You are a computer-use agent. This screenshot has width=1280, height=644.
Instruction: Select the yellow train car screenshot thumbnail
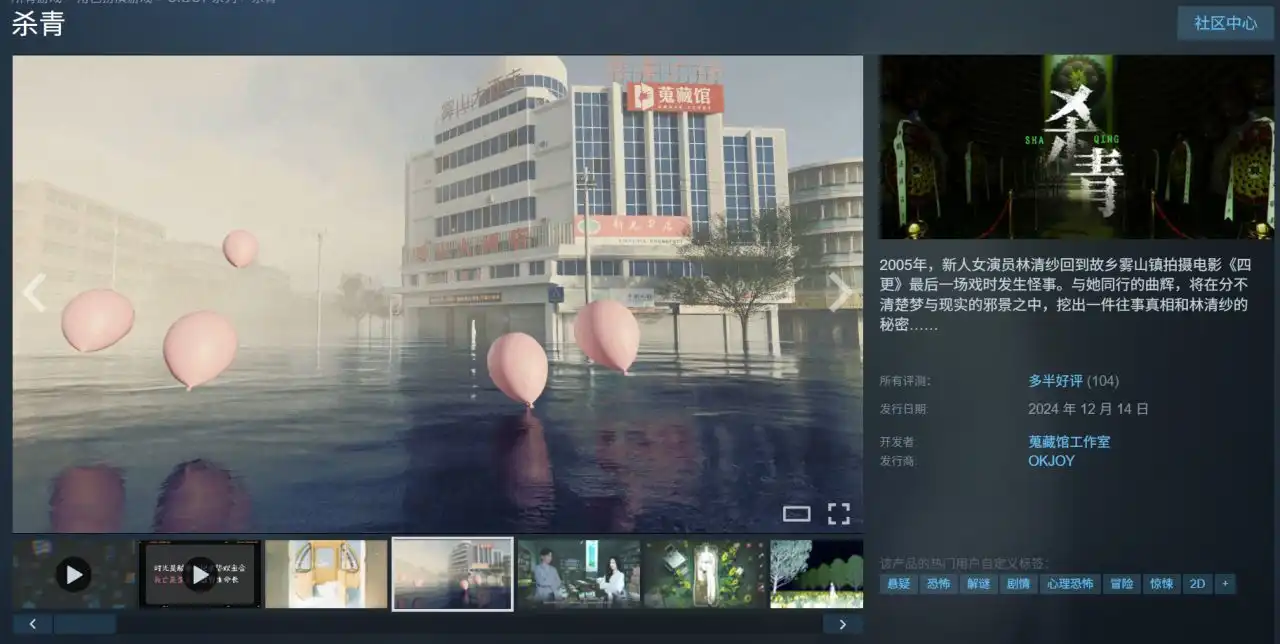[x=326, y=574]
